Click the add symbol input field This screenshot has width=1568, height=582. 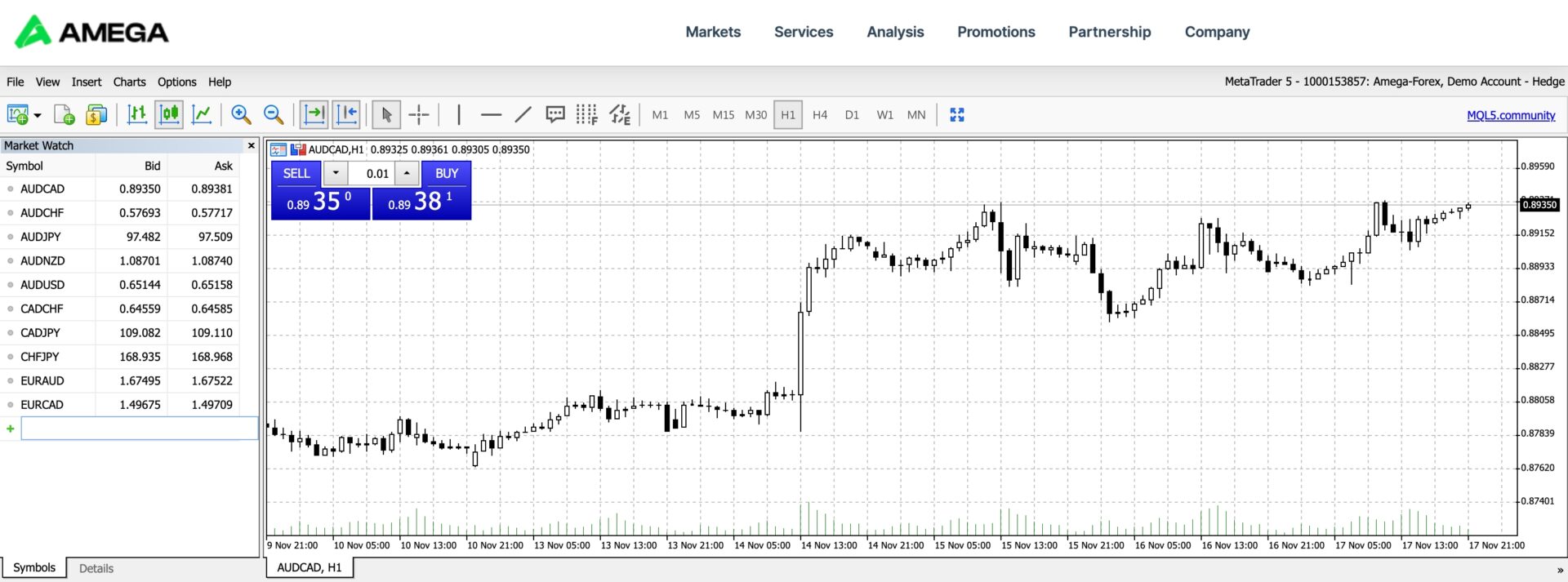coord(139,429)
